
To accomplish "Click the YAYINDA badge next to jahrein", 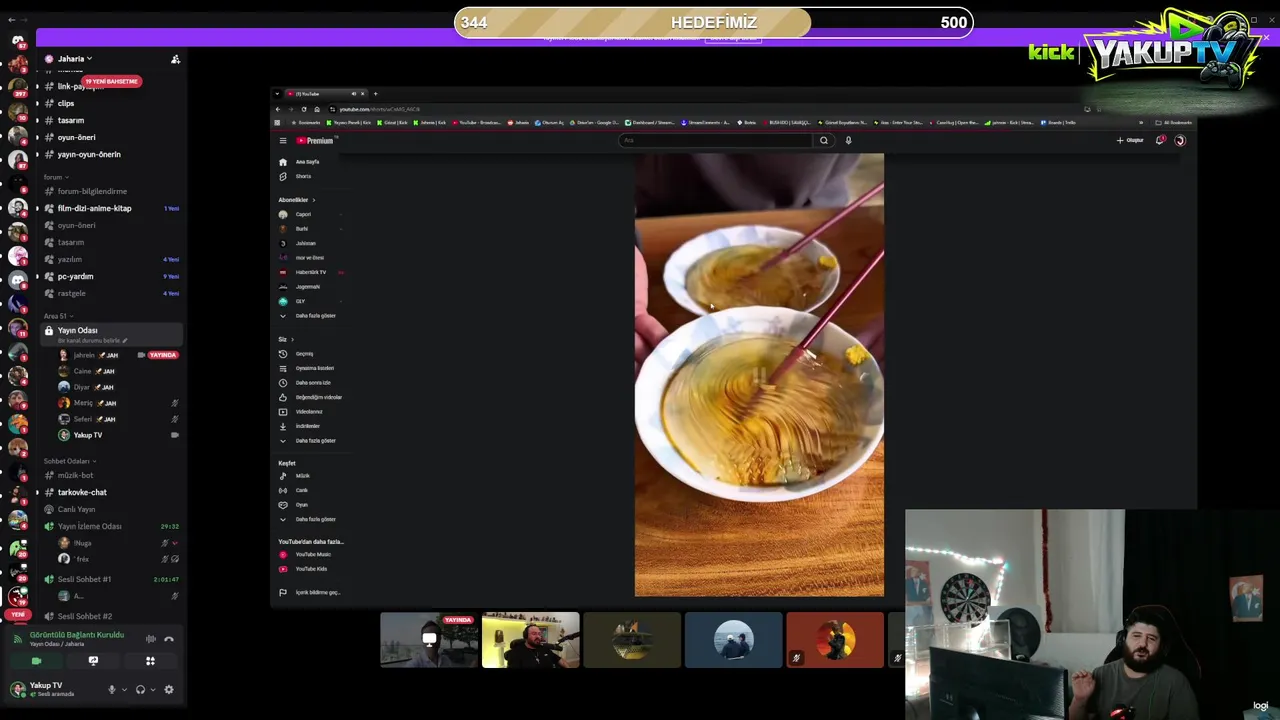I will point(162,355).
